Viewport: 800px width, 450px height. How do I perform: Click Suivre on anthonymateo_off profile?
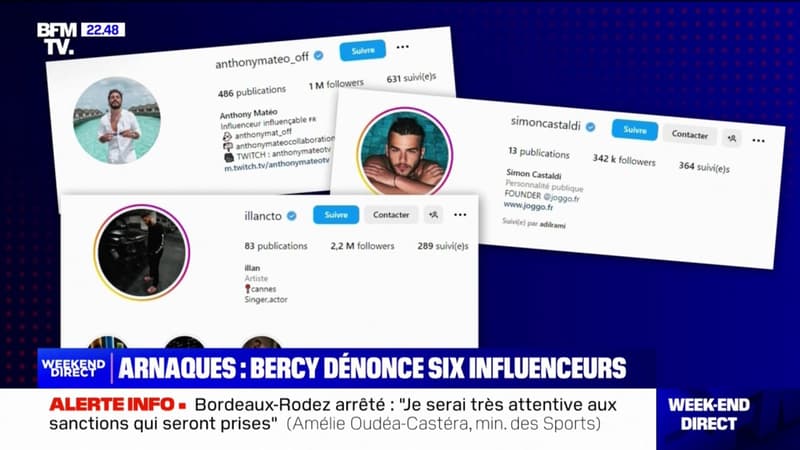pos(363,51)
